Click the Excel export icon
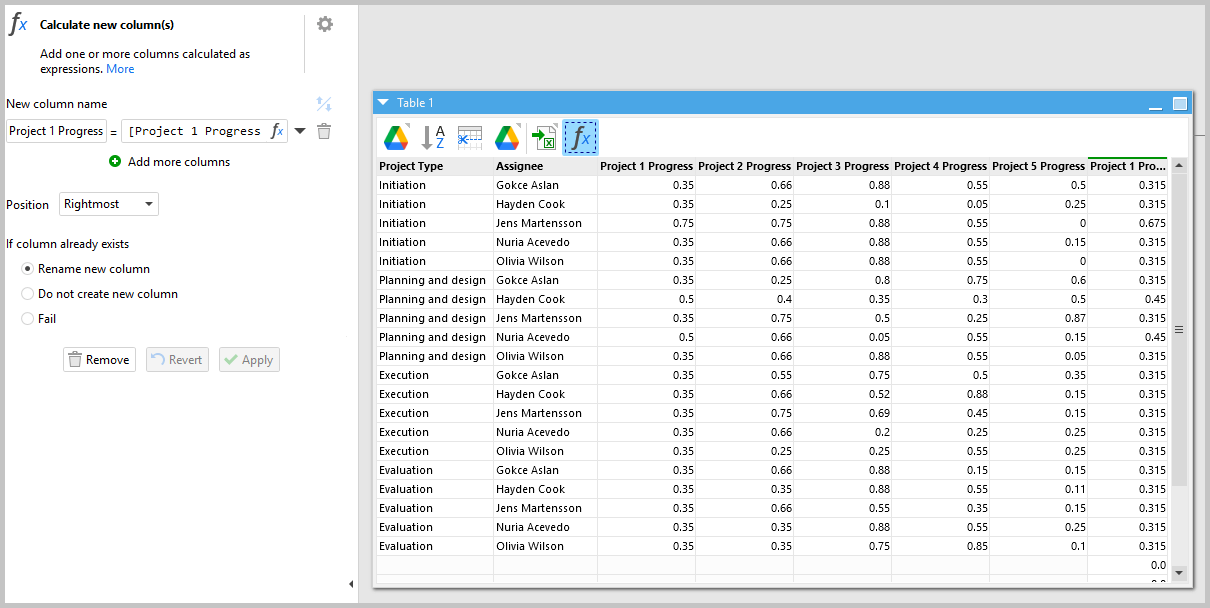This screenshot has height=608, width=1210. (x=544, y=138)
